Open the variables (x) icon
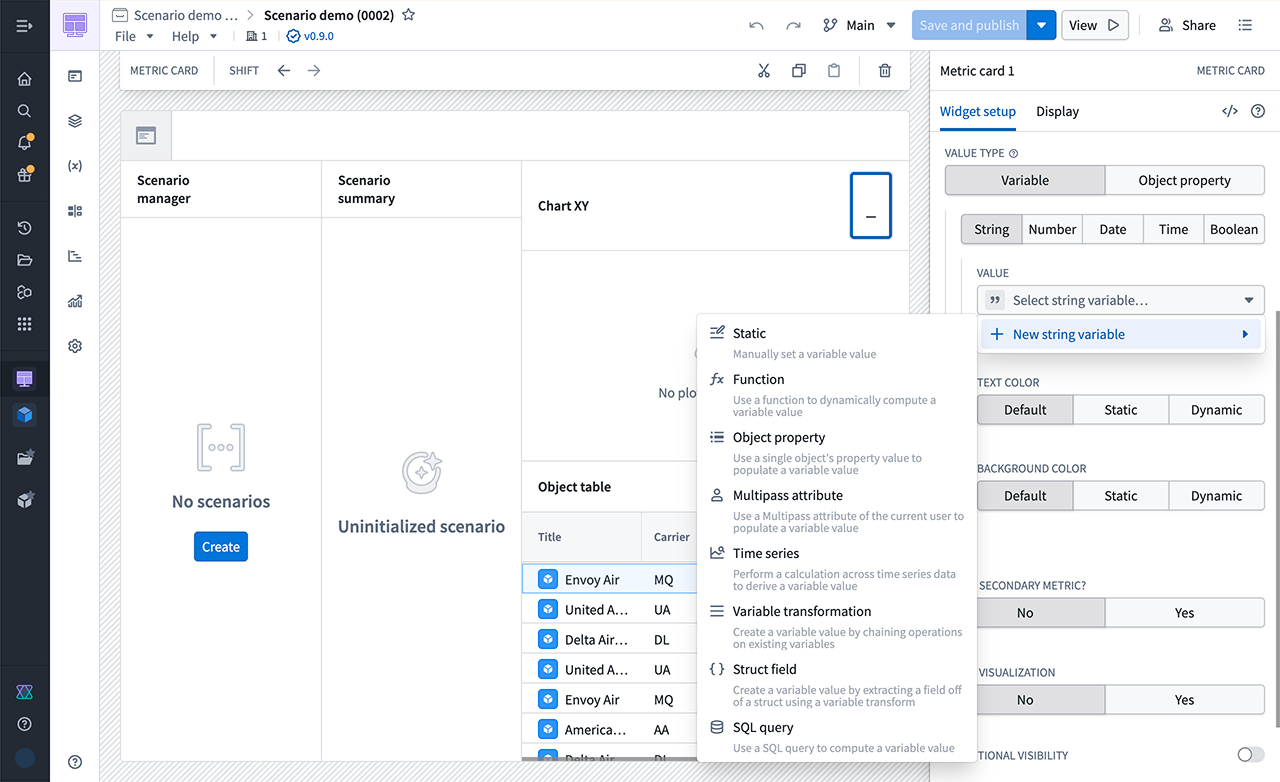This screenshot has width=1280, height=782. pos(75,166)
